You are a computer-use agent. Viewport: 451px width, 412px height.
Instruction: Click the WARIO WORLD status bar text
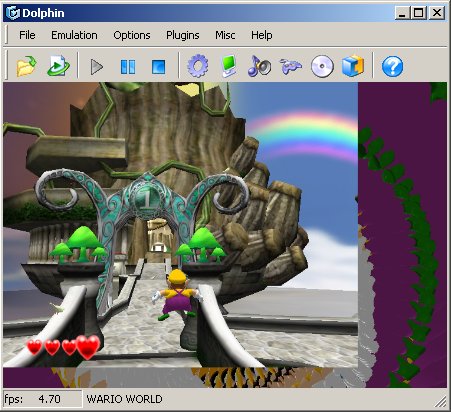pos(124,399)
